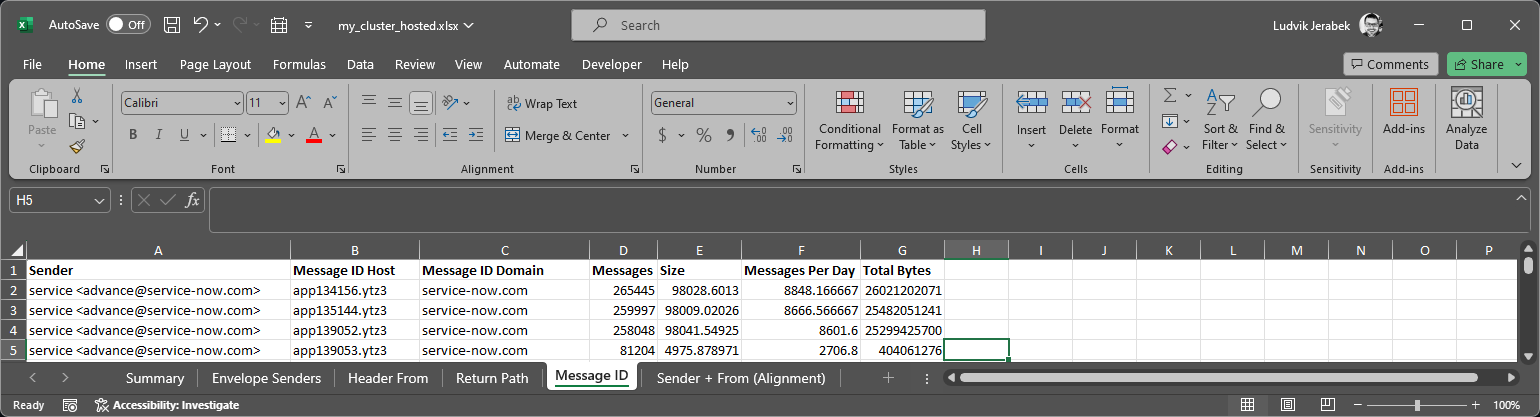The image size is (1540, 417).
Task: Switch to the Return Path sheet tab
Action: tap(492, 378)
